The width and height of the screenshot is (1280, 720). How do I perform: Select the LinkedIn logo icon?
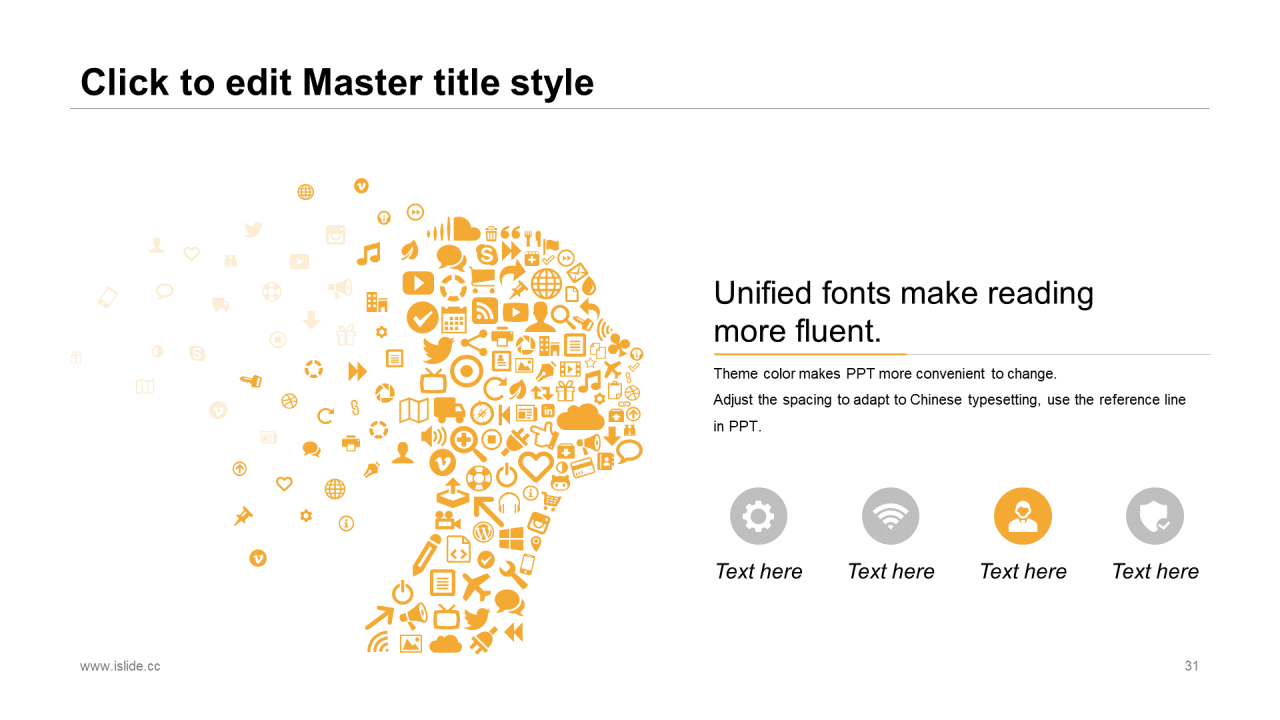pyautogui.click(x=548, y=411)
